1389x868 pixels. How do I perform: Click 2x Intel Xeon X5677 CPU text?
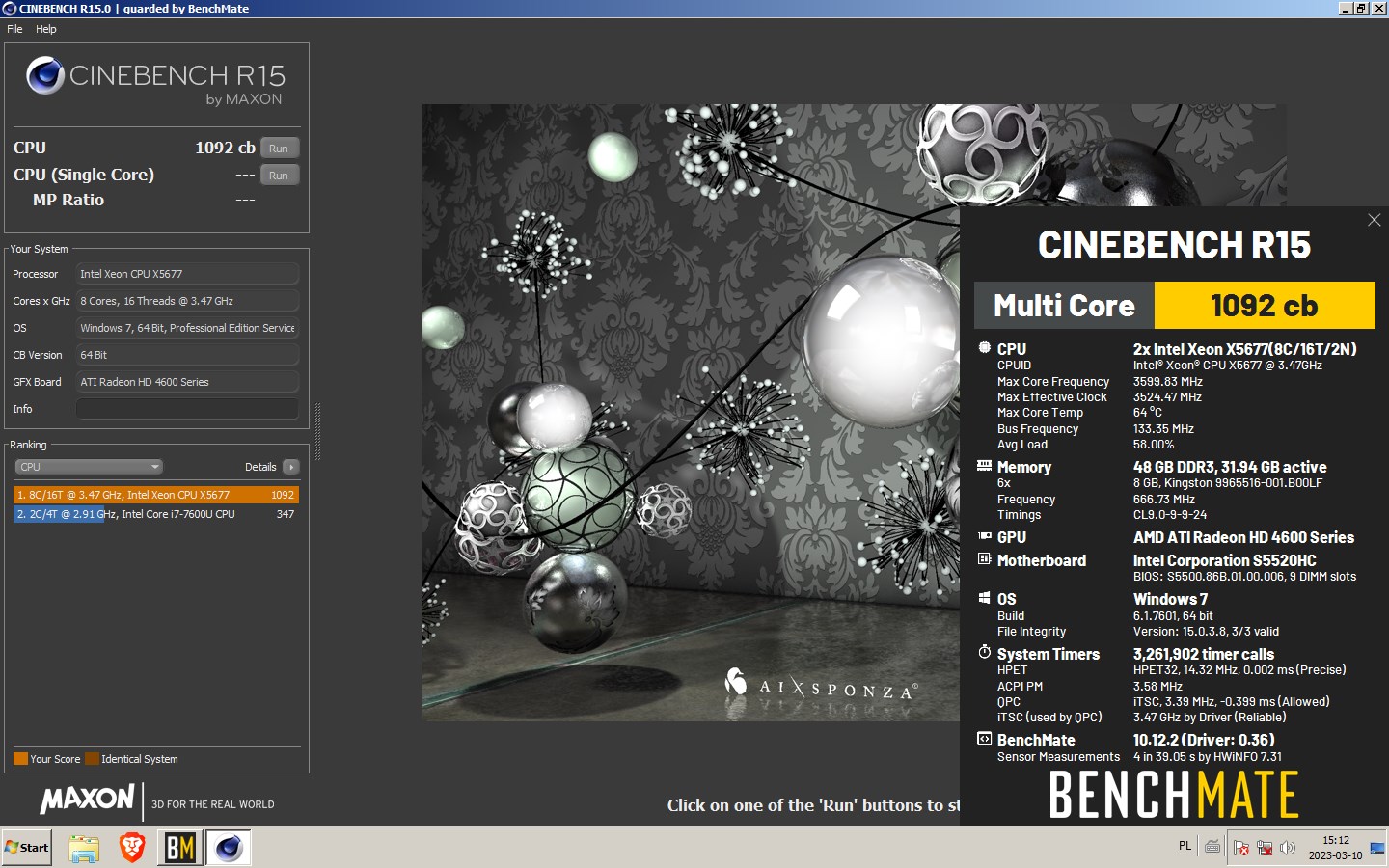[x=1244, y=349]
